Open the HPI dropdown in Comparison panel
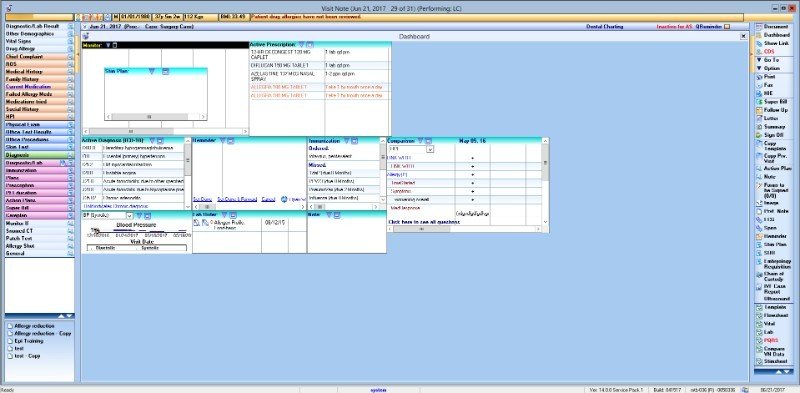The height and width of the screenshot is (393, 800). 430,150
